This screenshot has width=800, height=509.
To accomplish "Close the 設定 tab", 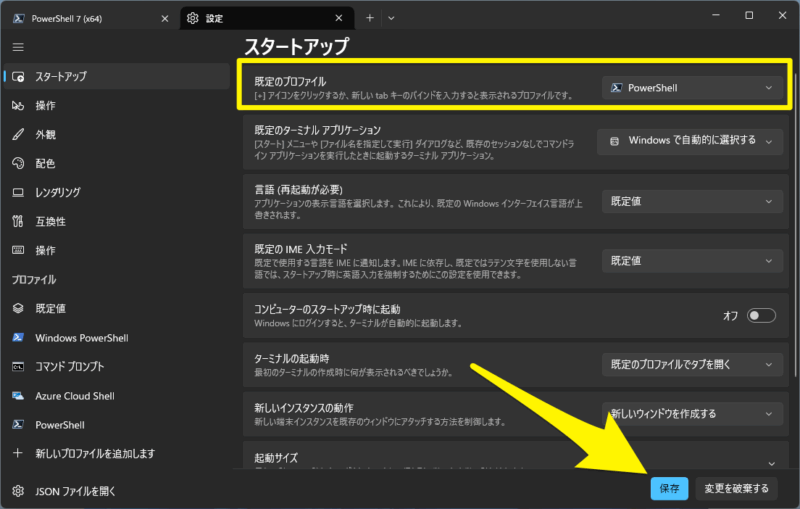I will point(339,18).
